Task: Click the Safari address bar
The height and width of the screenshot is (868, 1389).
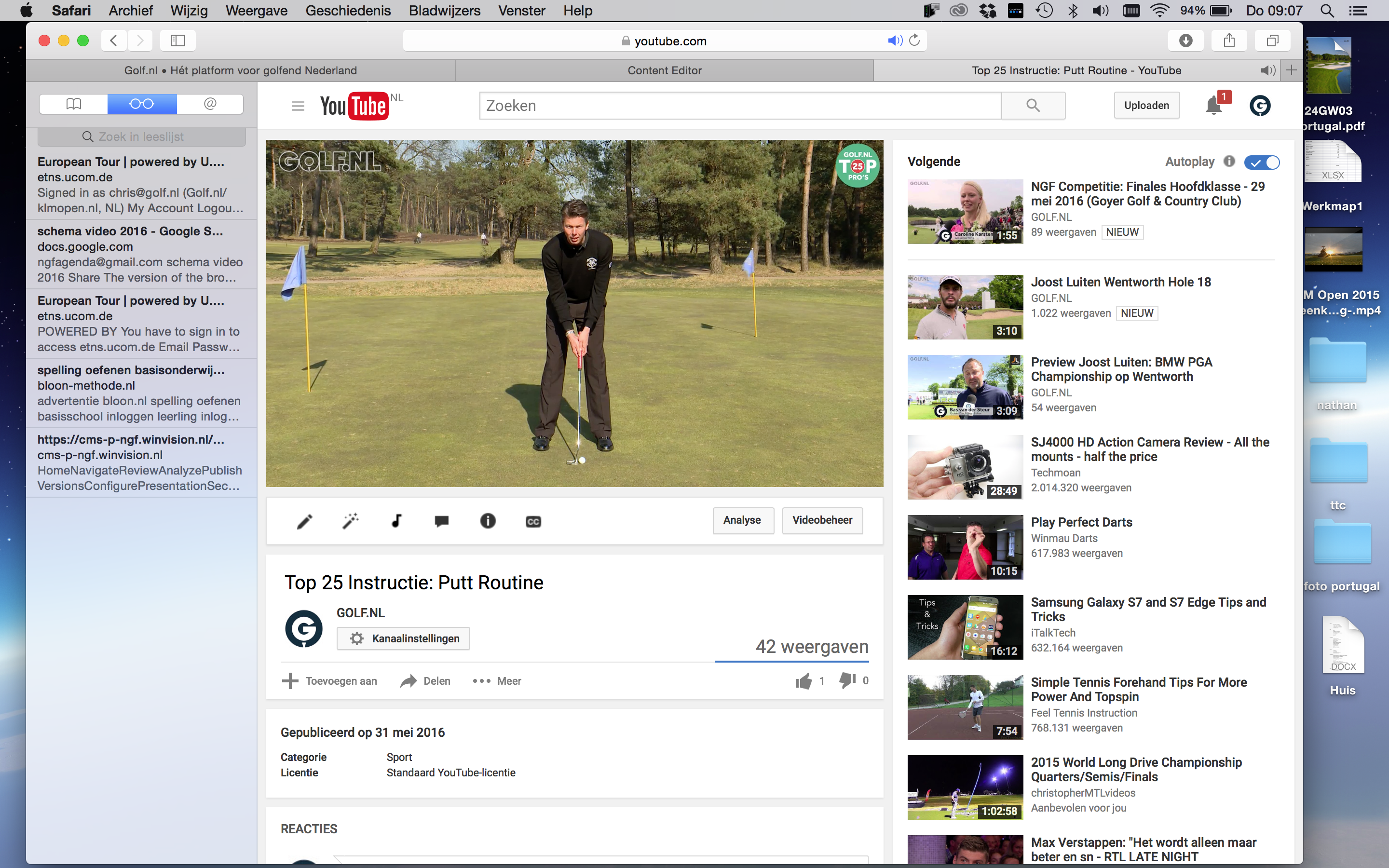Action: pyautogui.click(x=664, y=41)
